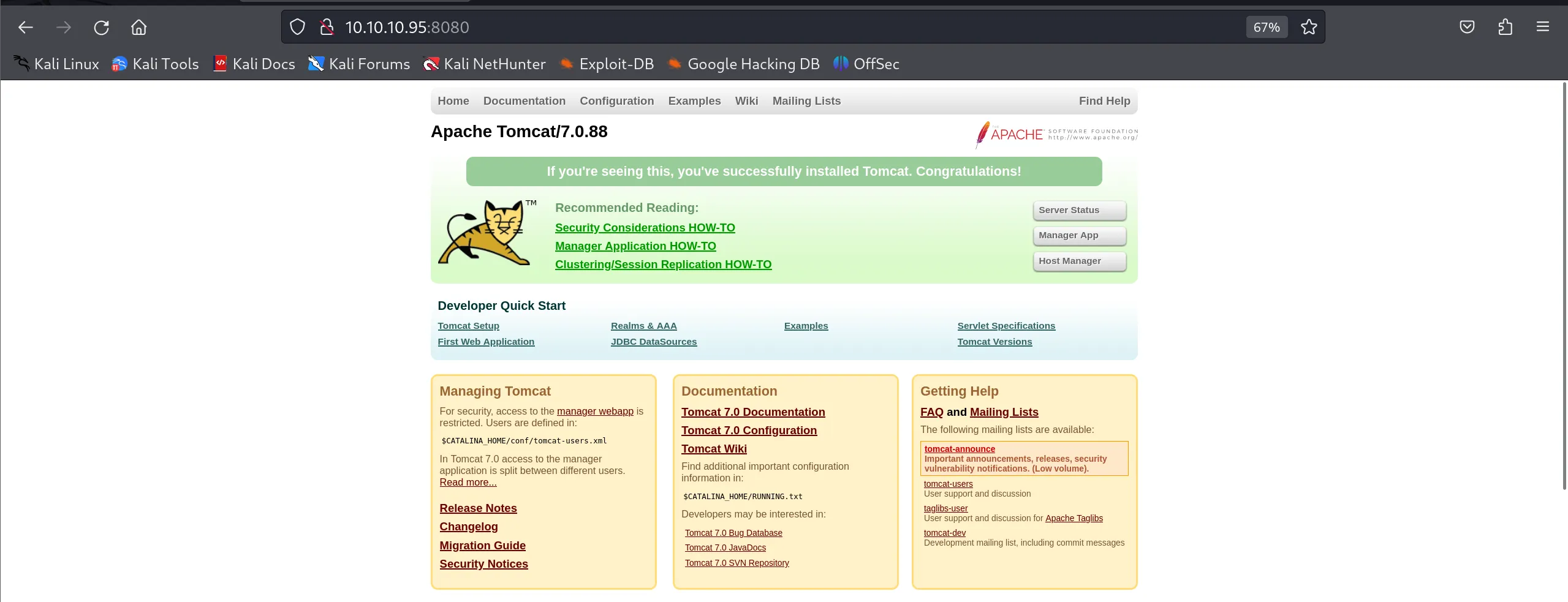Open the Host Manager button
Screen dimensions: 1568x602
click(x=1079, y=261)
